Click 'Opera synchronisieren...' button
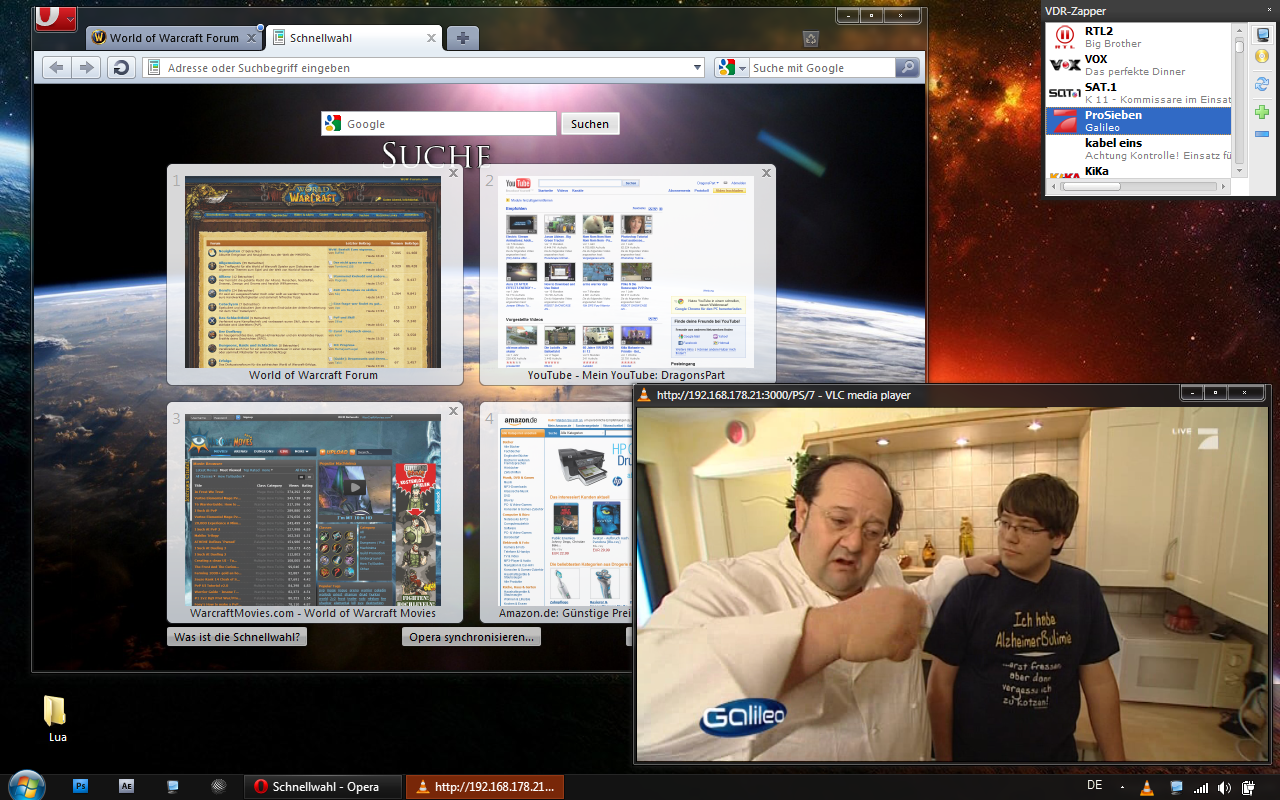The width and height of the screenshot is (1280, 800). pos(471,637)
